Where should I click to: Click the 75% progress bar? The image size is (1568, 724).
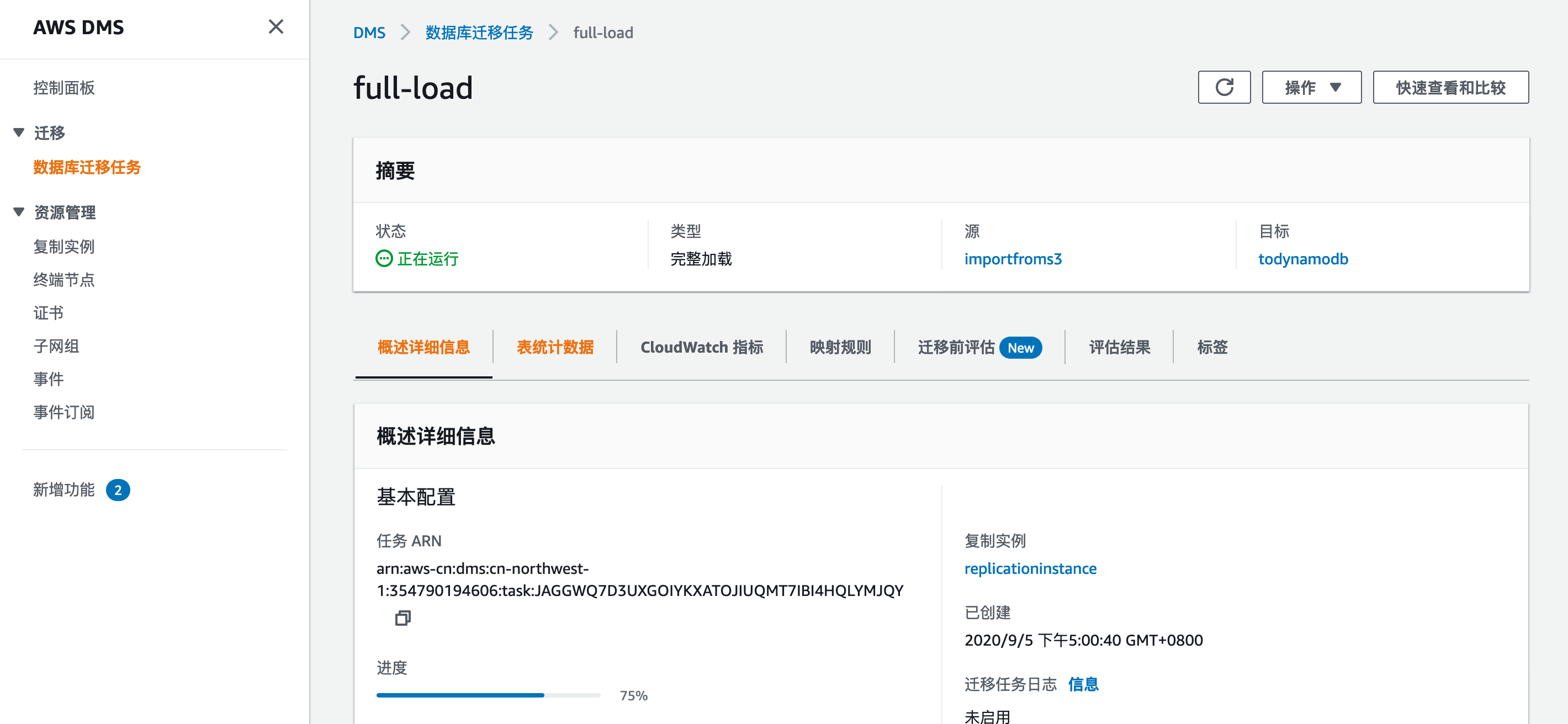[x=488, y=695]
